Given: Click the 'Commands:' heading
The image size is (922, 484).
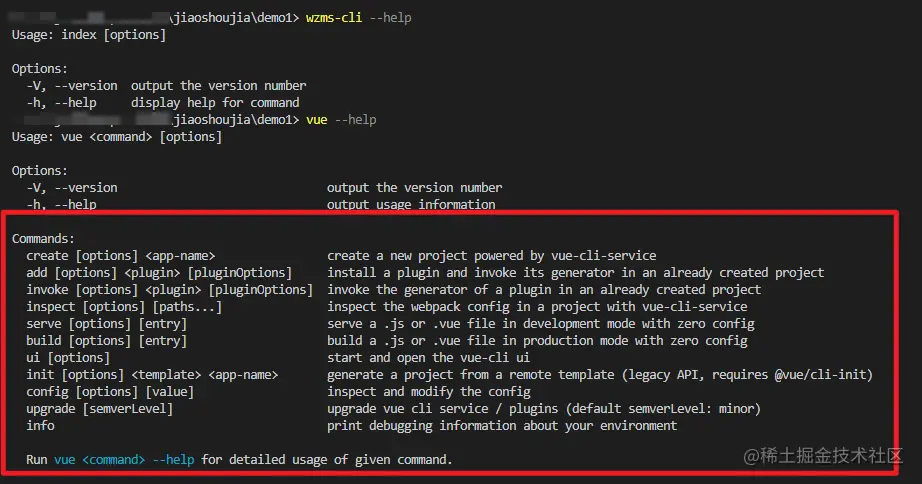Looking at the screenshot, I should (44, 239).
